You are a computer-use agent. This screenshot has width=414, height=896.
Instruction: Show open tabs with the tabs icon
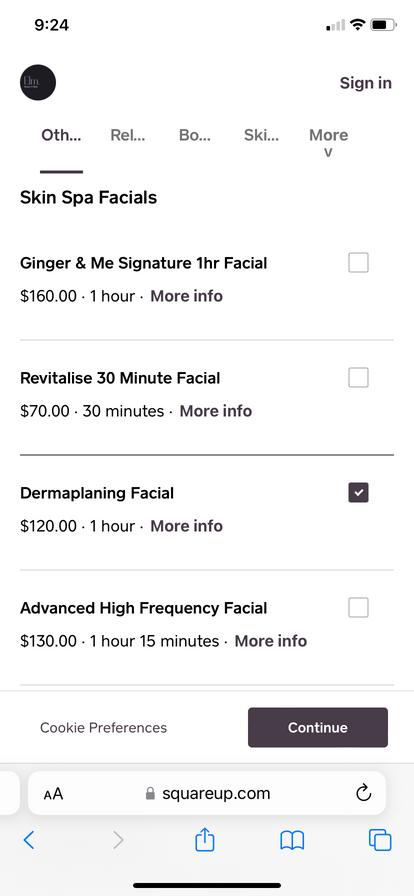(380, 840)
